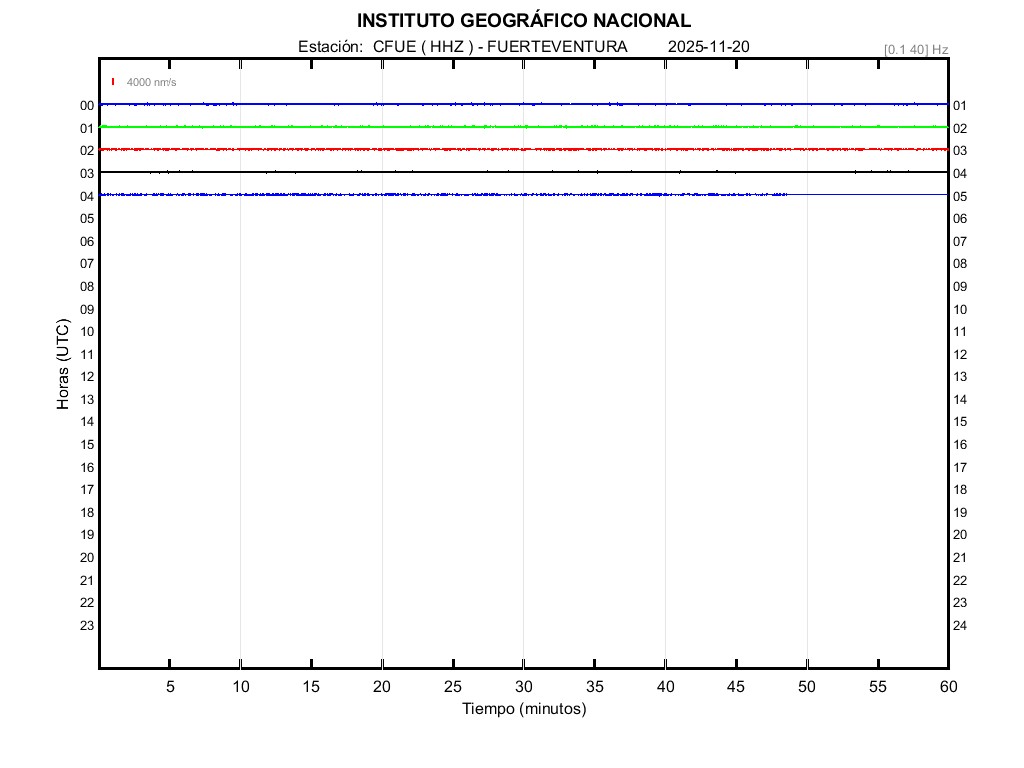Screen dimensions: 1024x768
Task: Click the red 4000 nm/s scale bar
Action: [113, 82]
